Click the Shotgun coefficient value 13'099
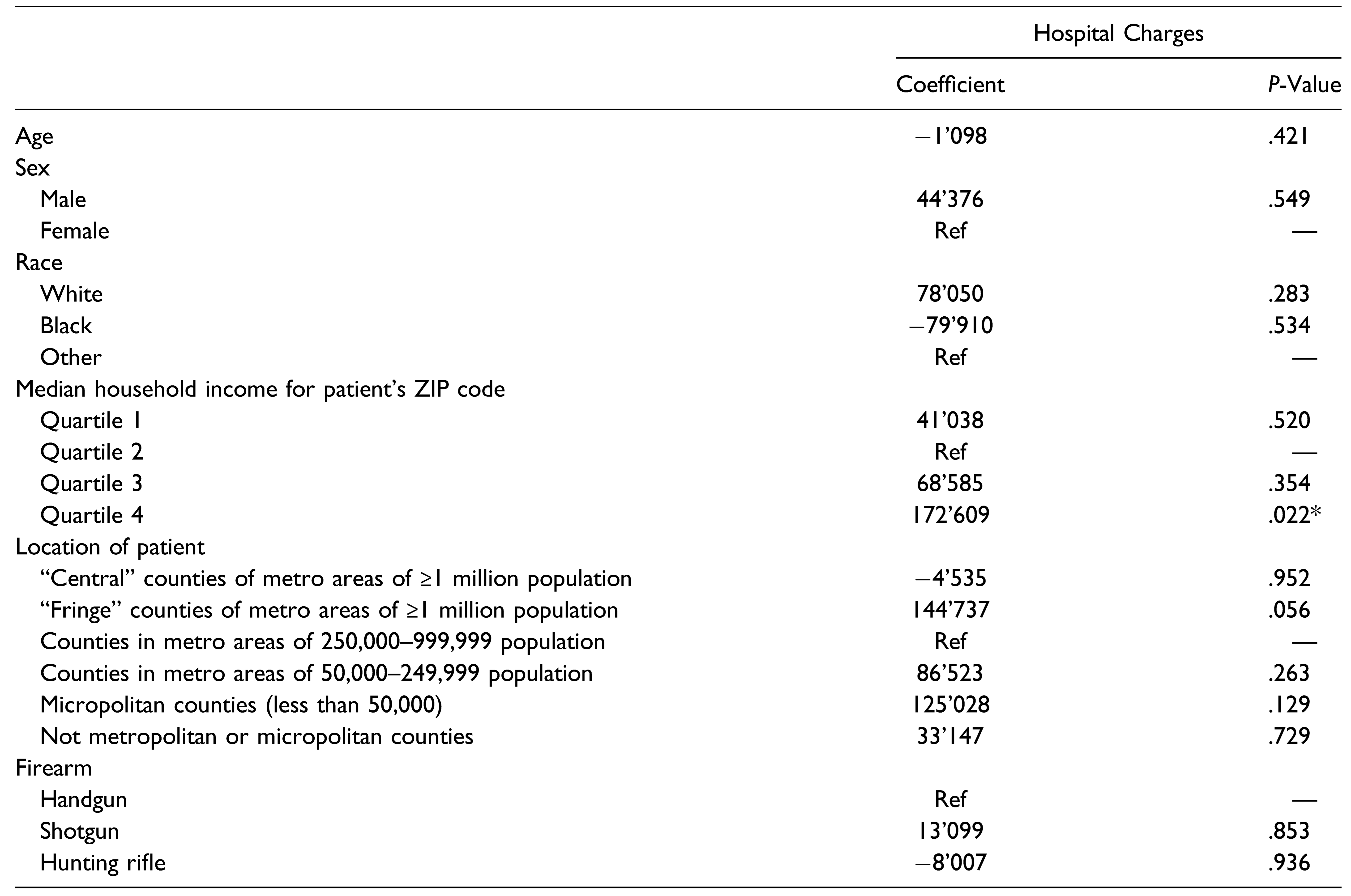Image resolution: width=1351 pixels, height=896 pixels. (950, 831)
